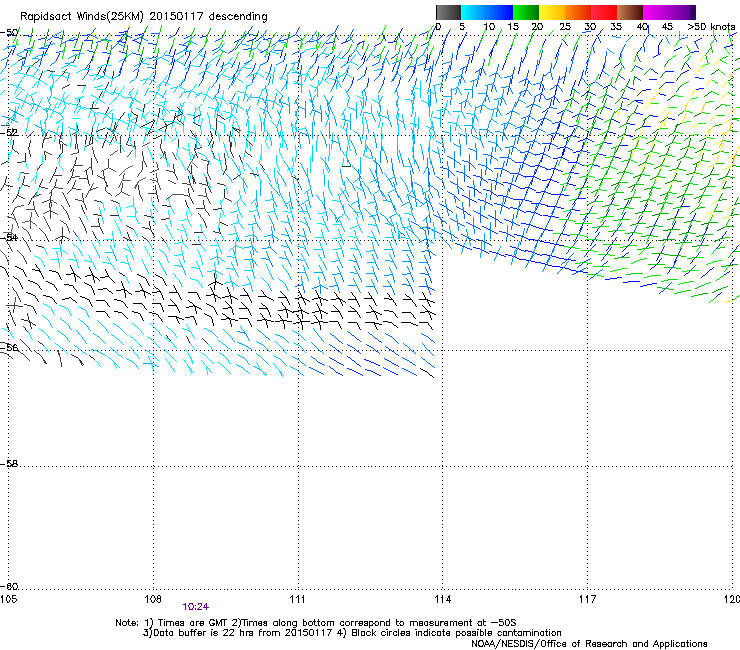The image size is (740, 650).
Task: Click the 117 longitude axis label
Action: [587, 599]
